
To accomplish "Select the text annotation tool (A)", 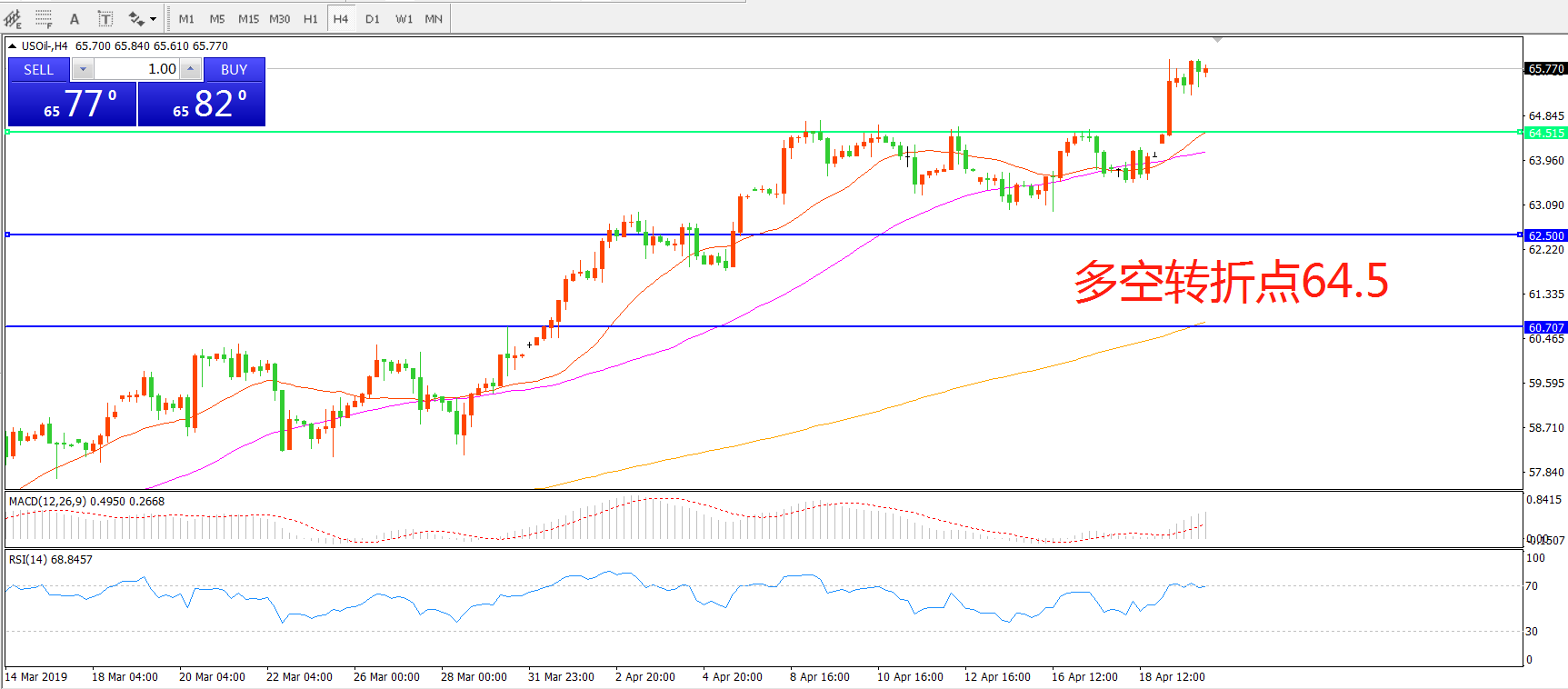I will (75, 18).
